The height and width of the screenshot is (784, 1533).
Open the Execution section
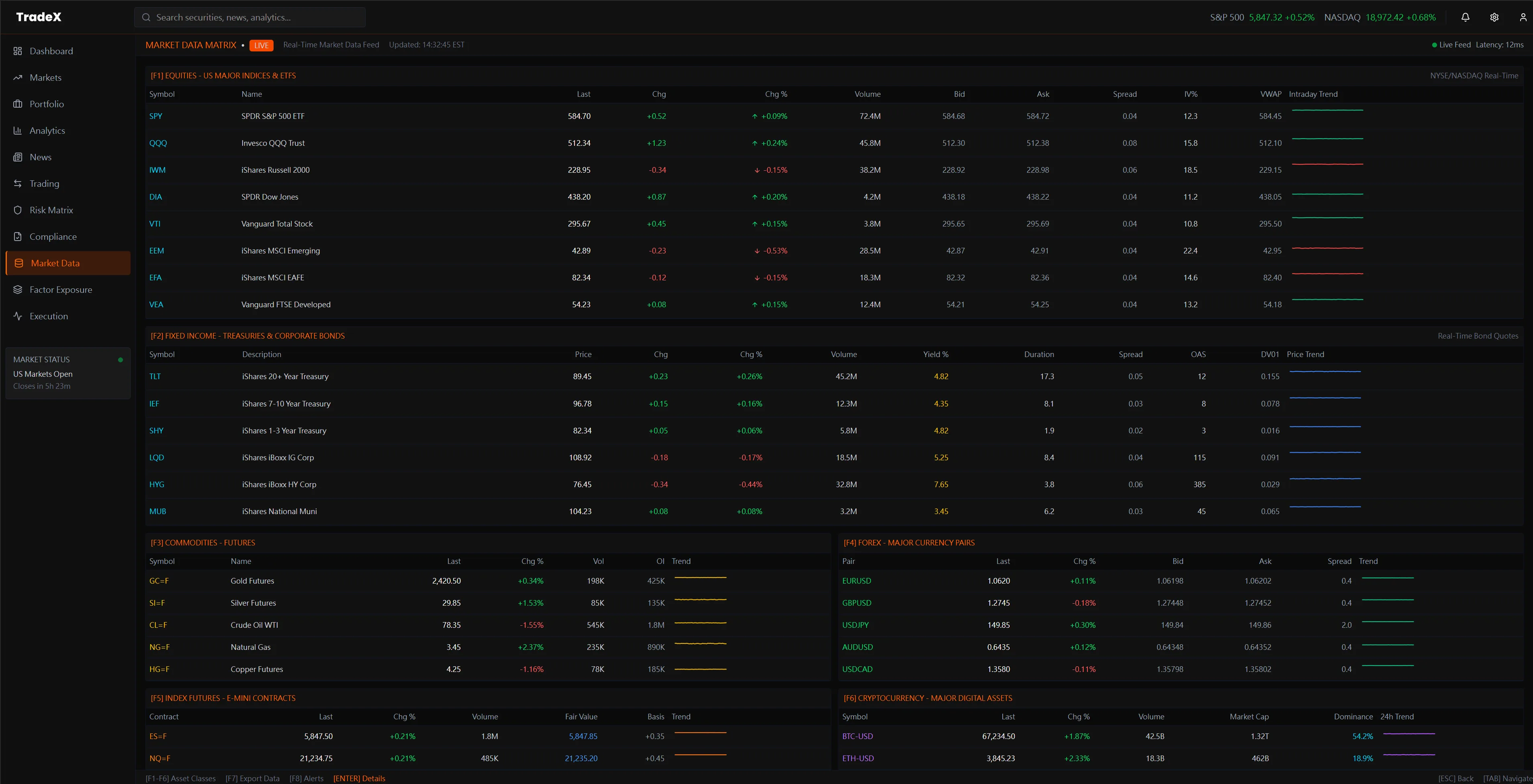pyautogui.click(x=48, y=316)
